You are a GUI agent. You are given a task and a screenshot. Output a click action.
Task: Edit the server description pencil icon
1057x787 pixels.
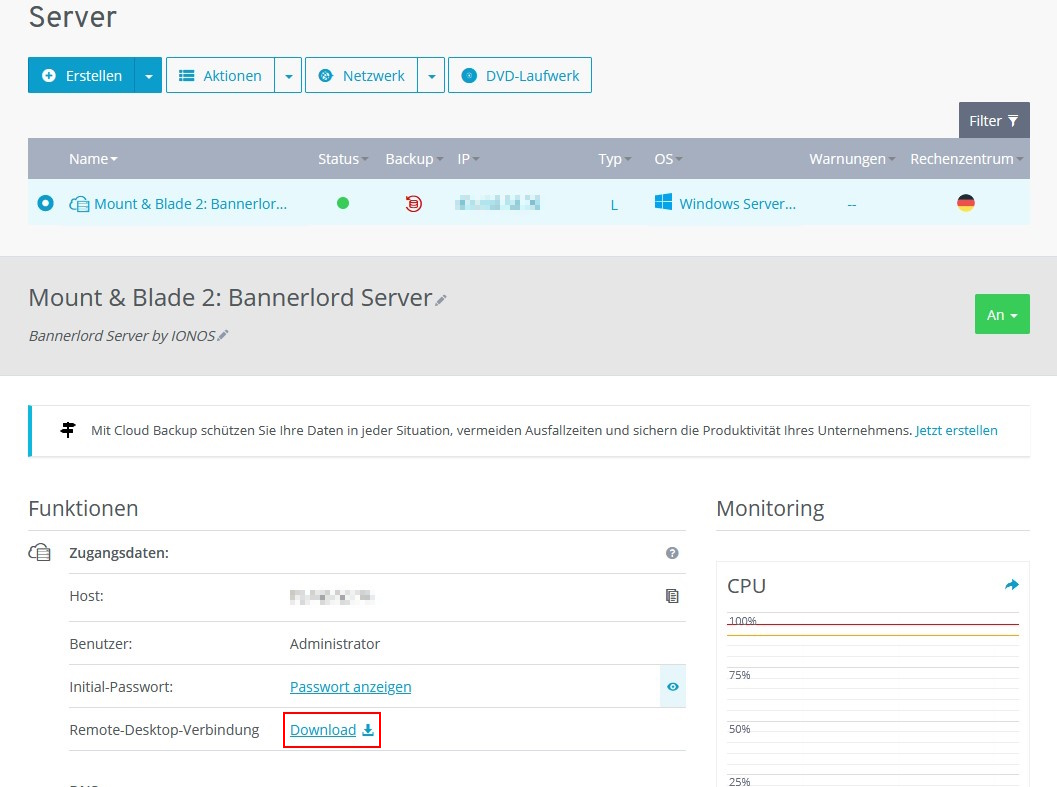tap(223, 335)
